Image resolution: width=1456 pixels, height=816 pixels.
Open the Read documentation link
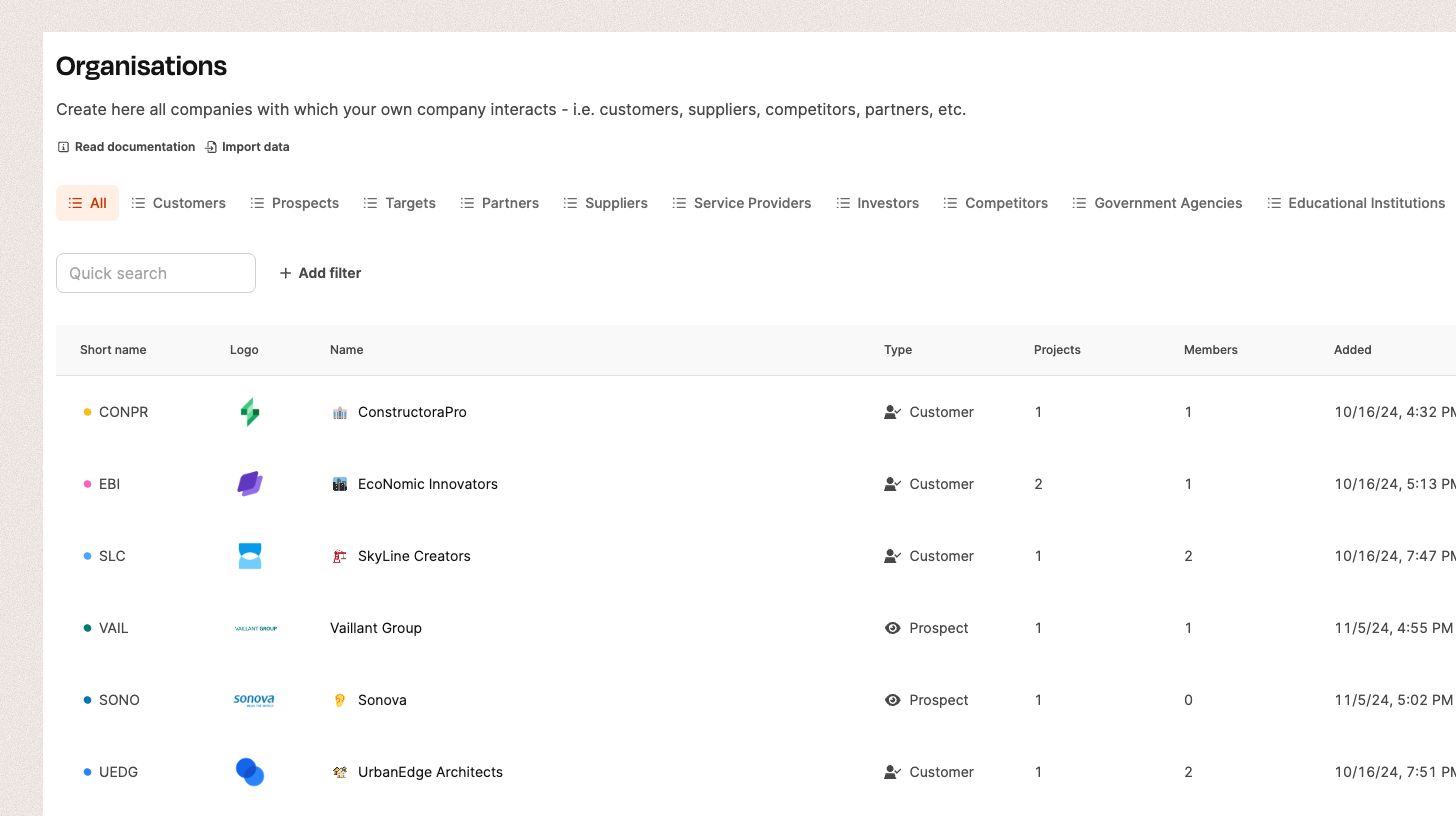126,147
